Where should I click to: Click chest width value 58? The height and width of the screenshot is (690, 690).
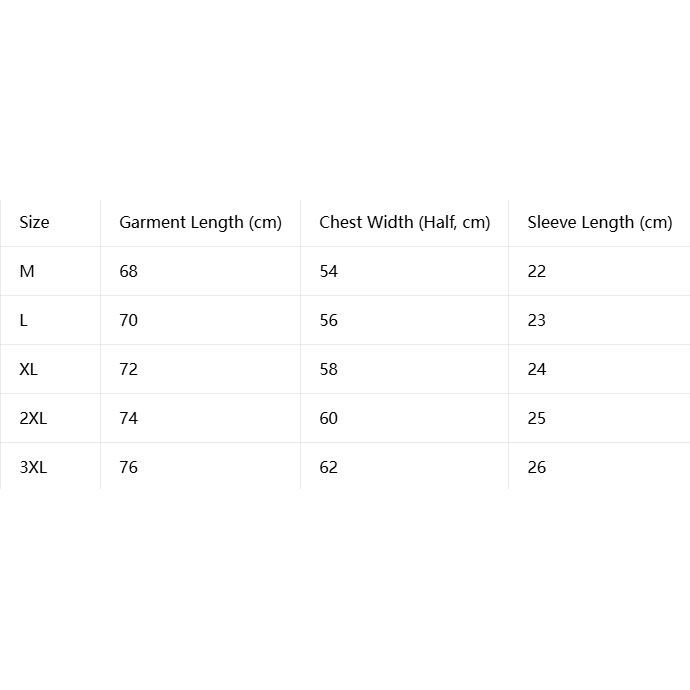coord(329,369)
